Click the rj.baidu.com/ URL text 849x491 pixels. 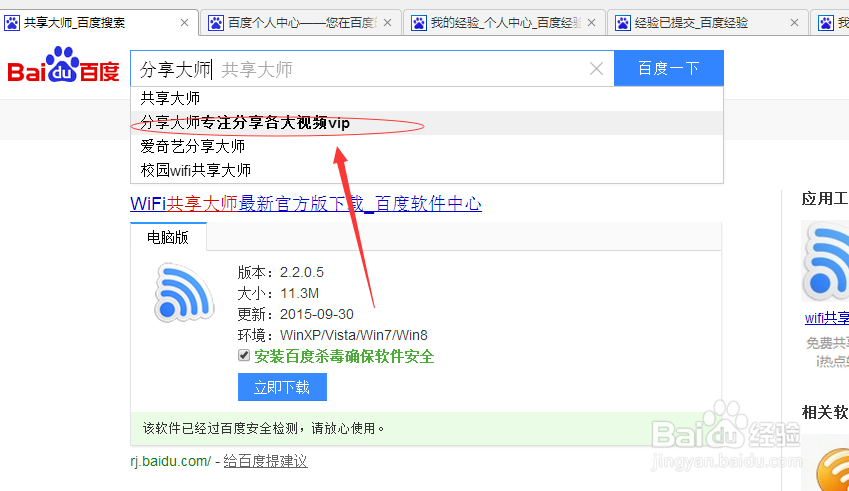coord(170,461)
